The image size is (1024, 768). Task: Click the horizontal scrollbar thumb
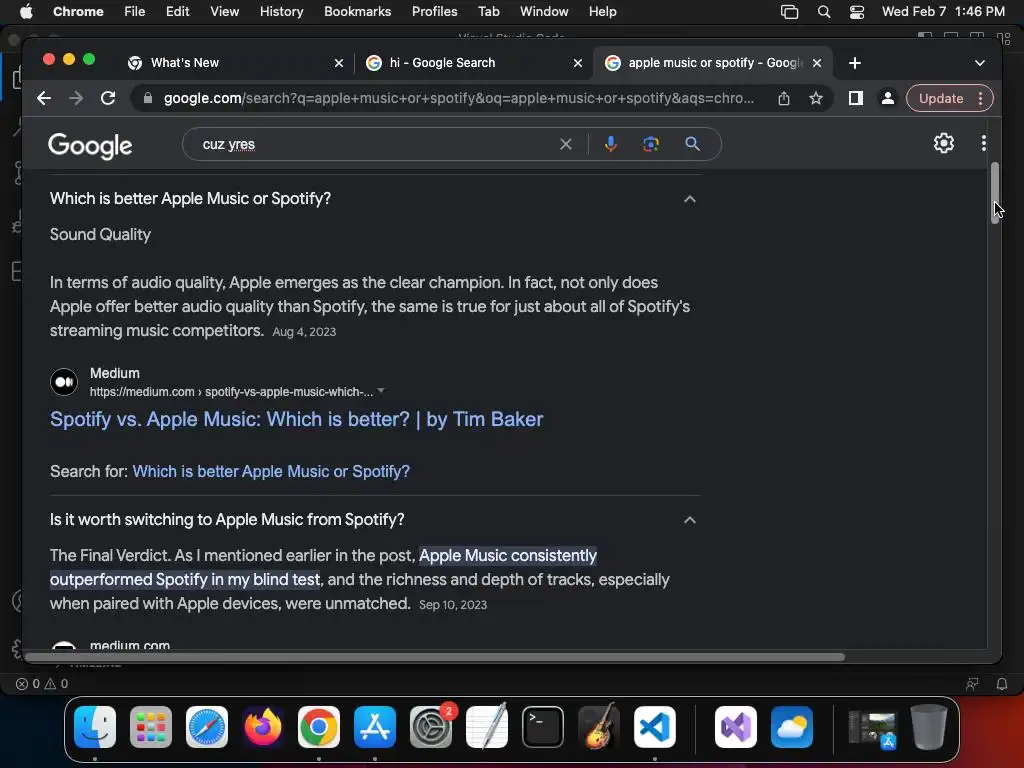click(x=435, y=656)
